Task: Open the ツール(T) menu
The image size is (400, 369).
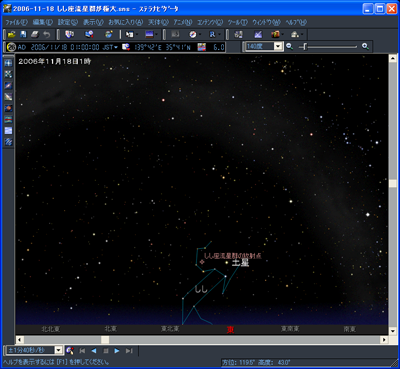Action: click(x=238, y=22)
